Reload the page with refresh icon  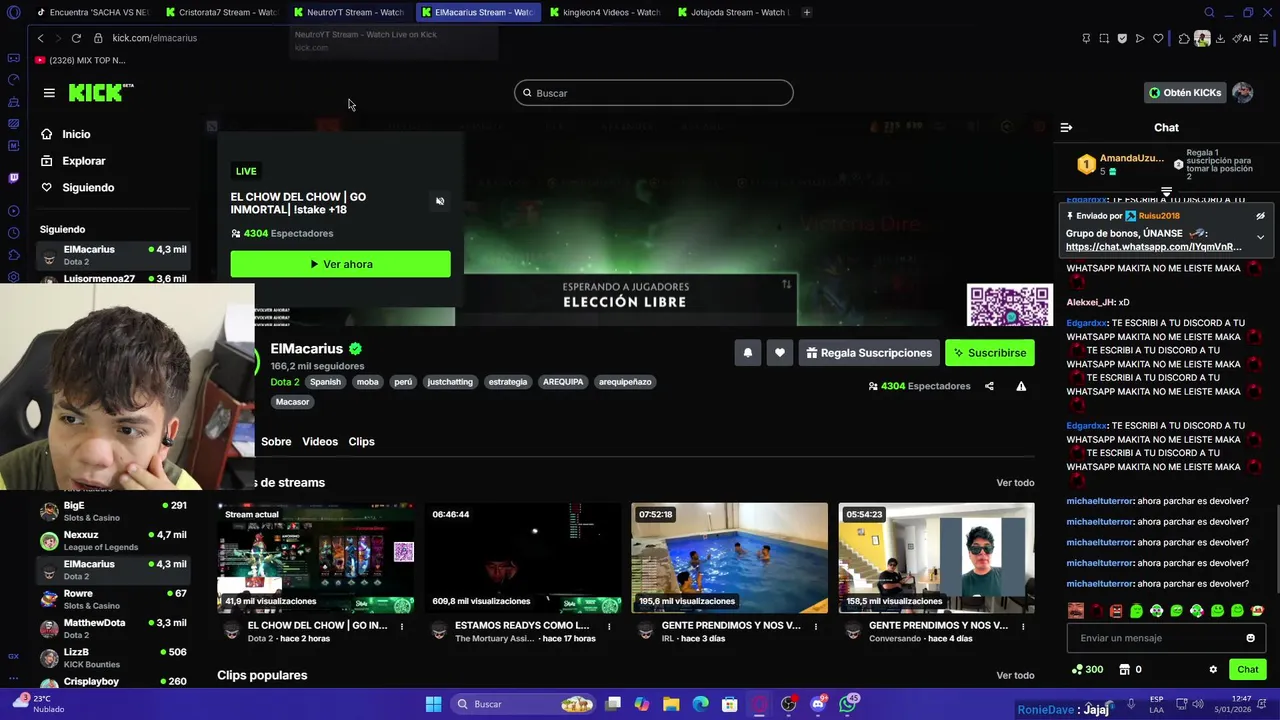click(x=76, y=38)
